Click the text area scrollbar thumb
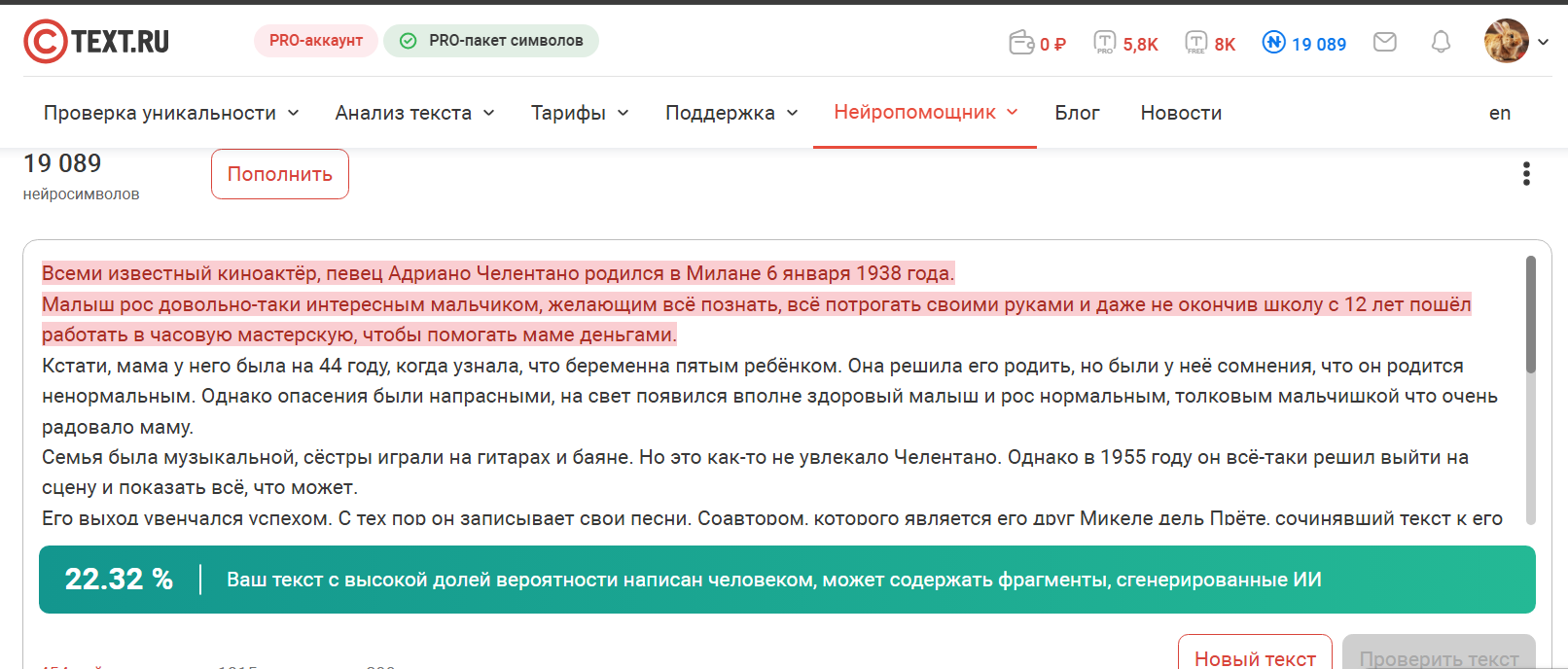The height and width of the screenshot is (669, 1568). click(x=1531, y=314)
